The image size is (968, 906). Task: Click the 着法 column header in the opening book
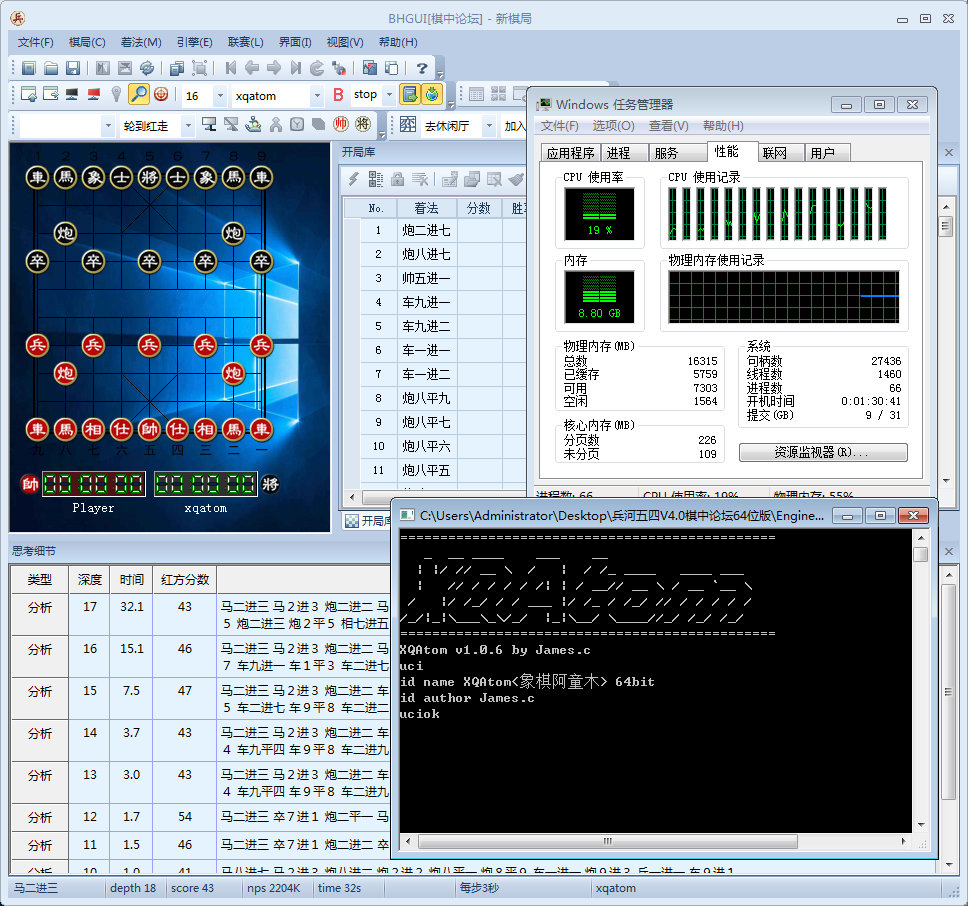coord(426,208)
